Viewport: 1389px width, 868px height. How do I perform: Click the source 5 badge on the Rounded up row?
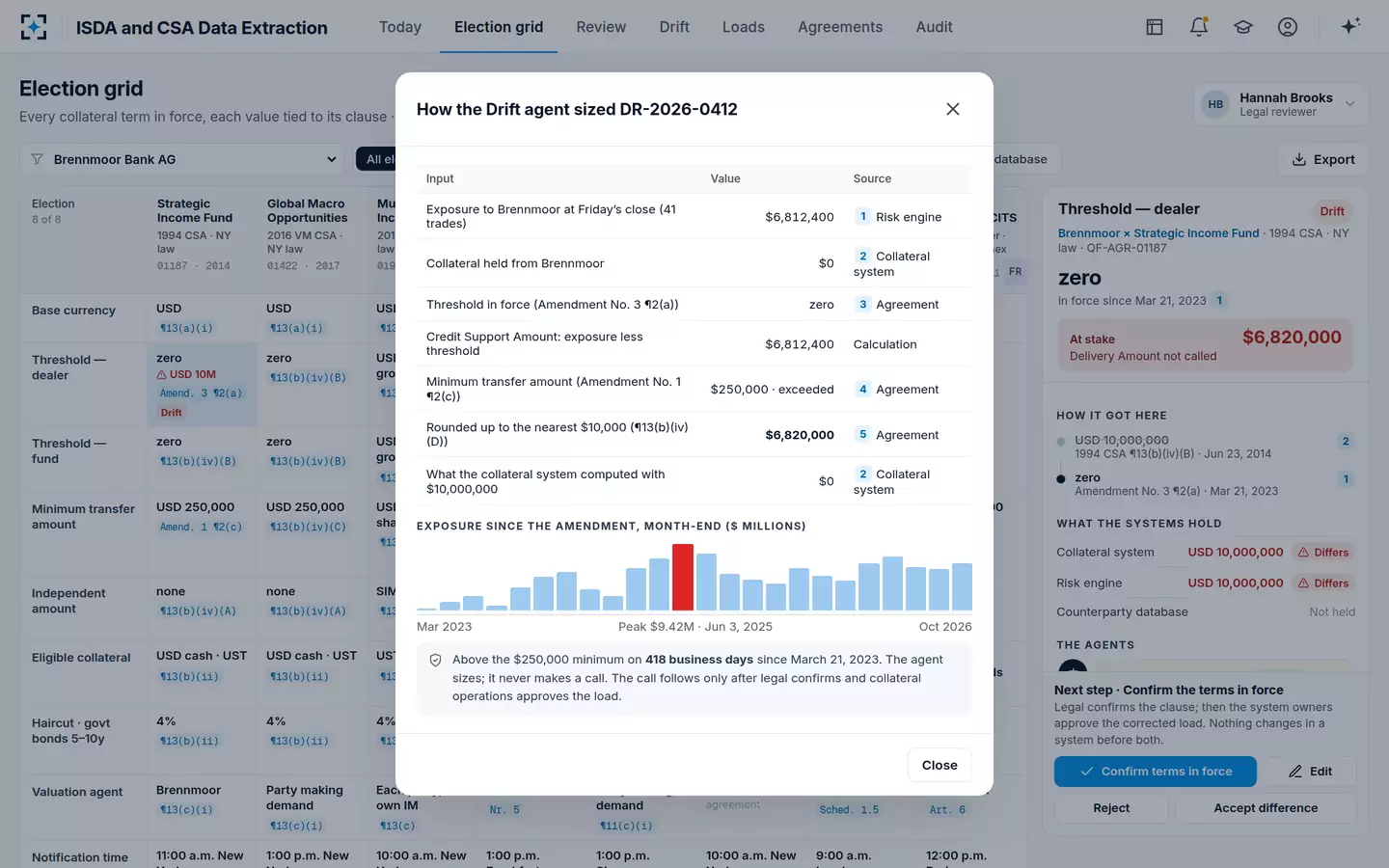click(x=862, y=434)
